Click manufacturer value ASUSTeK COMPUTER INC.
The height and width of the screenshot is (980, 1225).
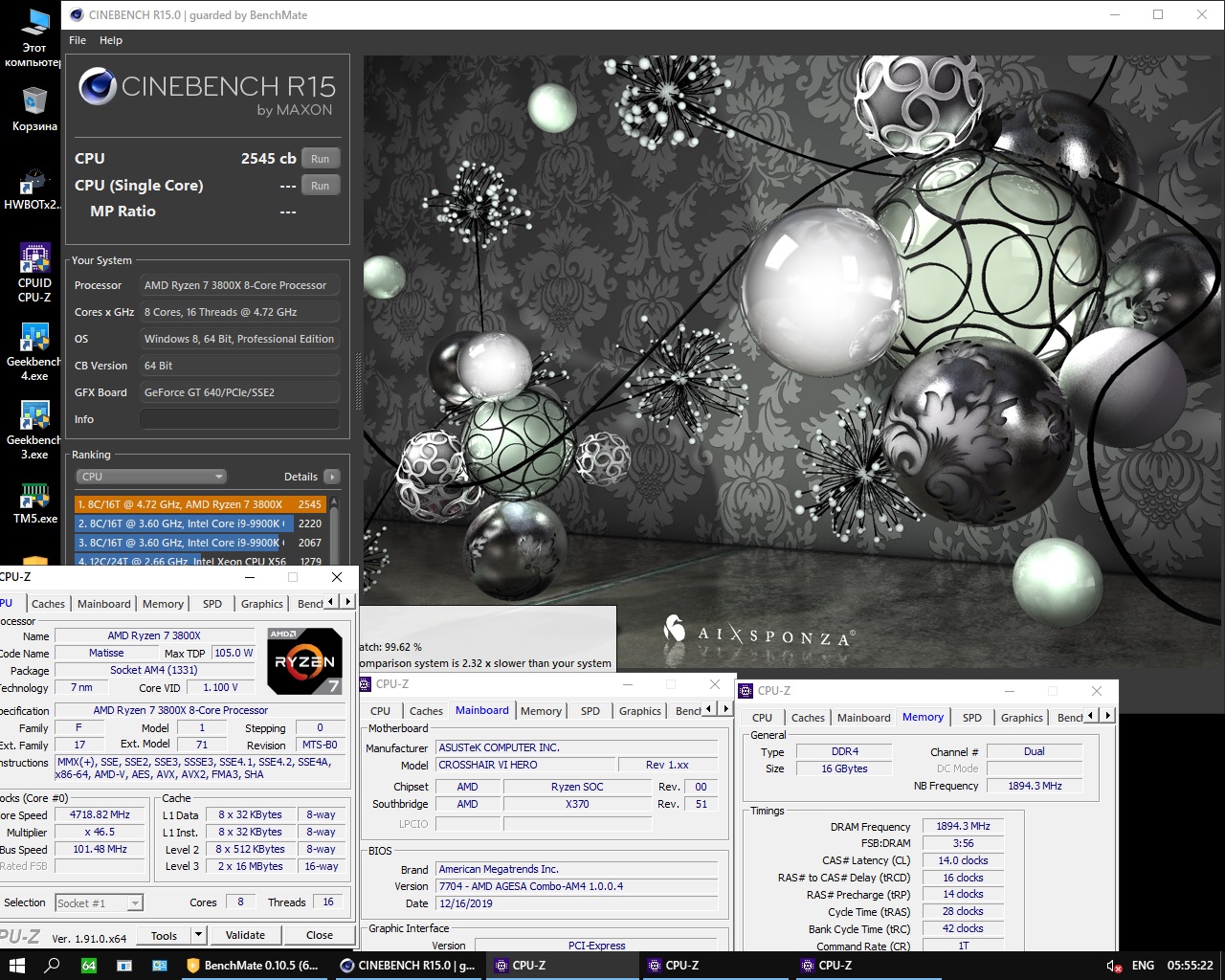pyautogui.click(x=577, y=747)
